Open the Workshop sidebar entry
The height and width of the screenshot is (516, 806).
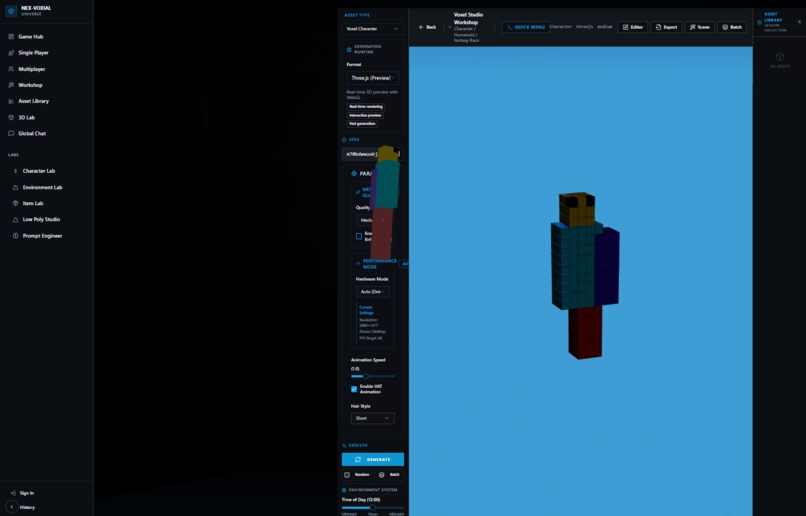[x=30, y=85]
